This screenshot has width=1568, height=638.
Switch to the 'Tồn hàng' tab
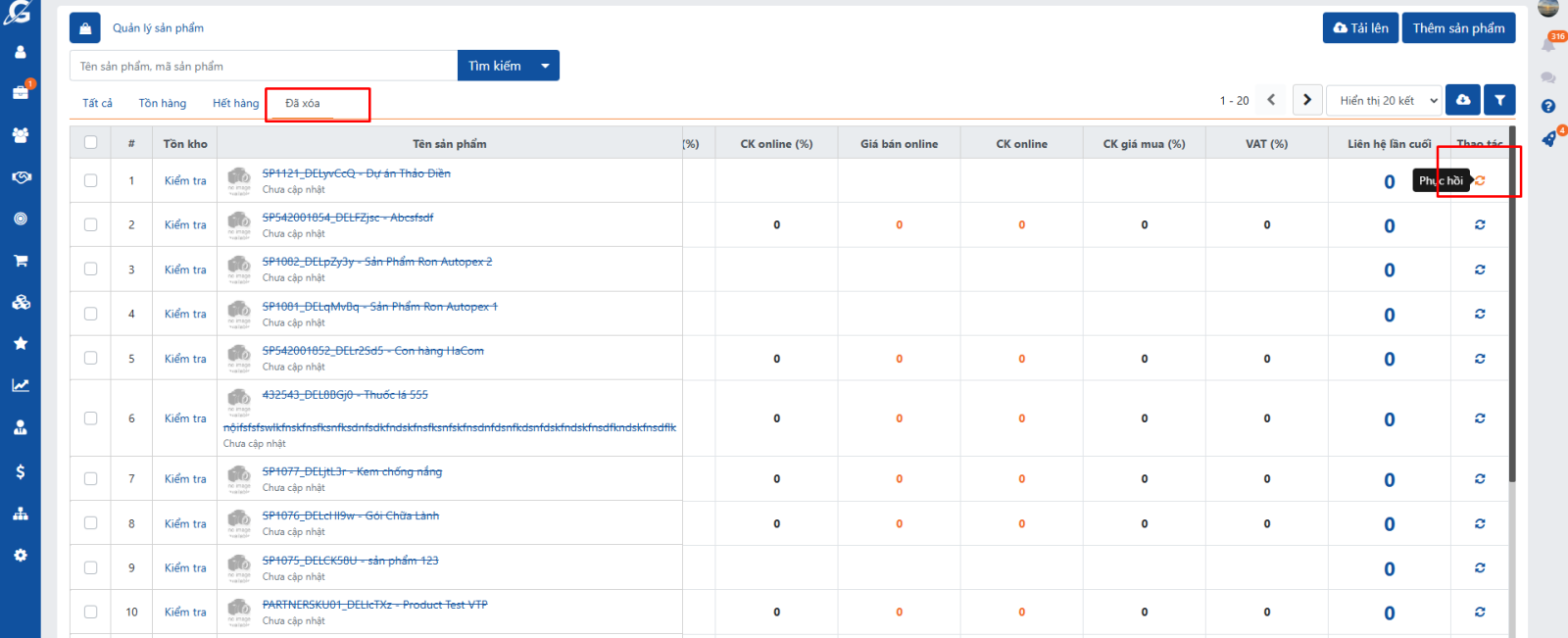[x=162, y=103]
